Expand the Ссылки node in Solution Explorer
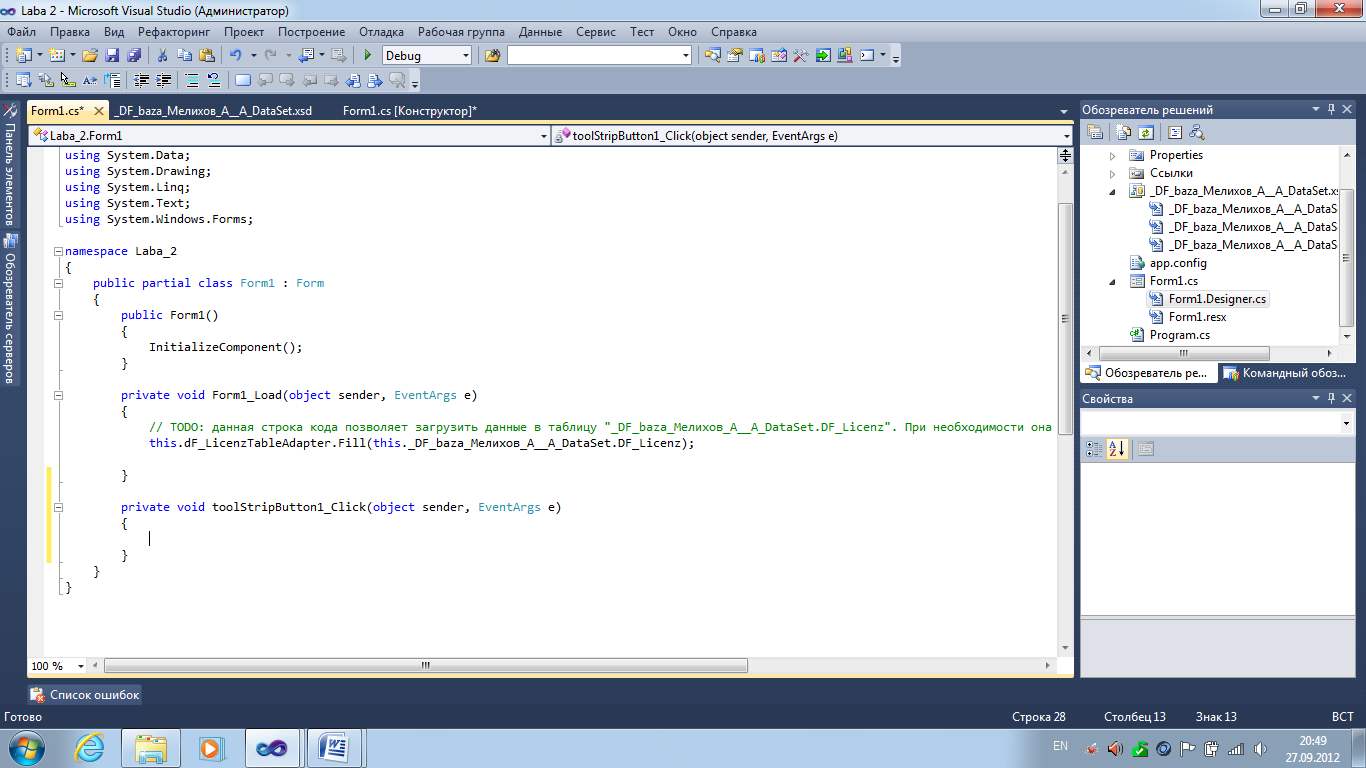1366x768 pixels. tap(1113, 173)
